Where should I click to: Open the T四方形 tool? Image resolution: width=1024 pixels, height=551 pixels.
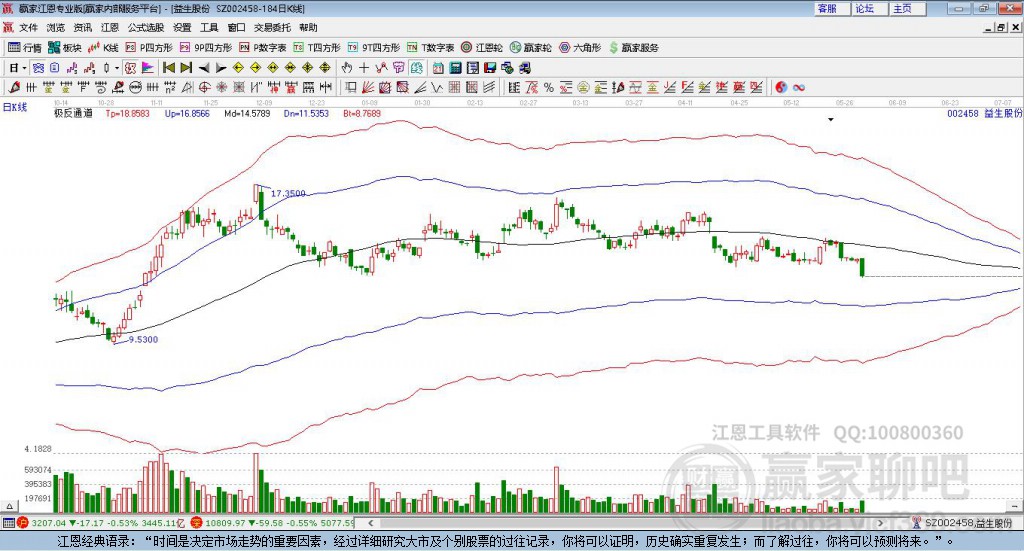[317, 48]
